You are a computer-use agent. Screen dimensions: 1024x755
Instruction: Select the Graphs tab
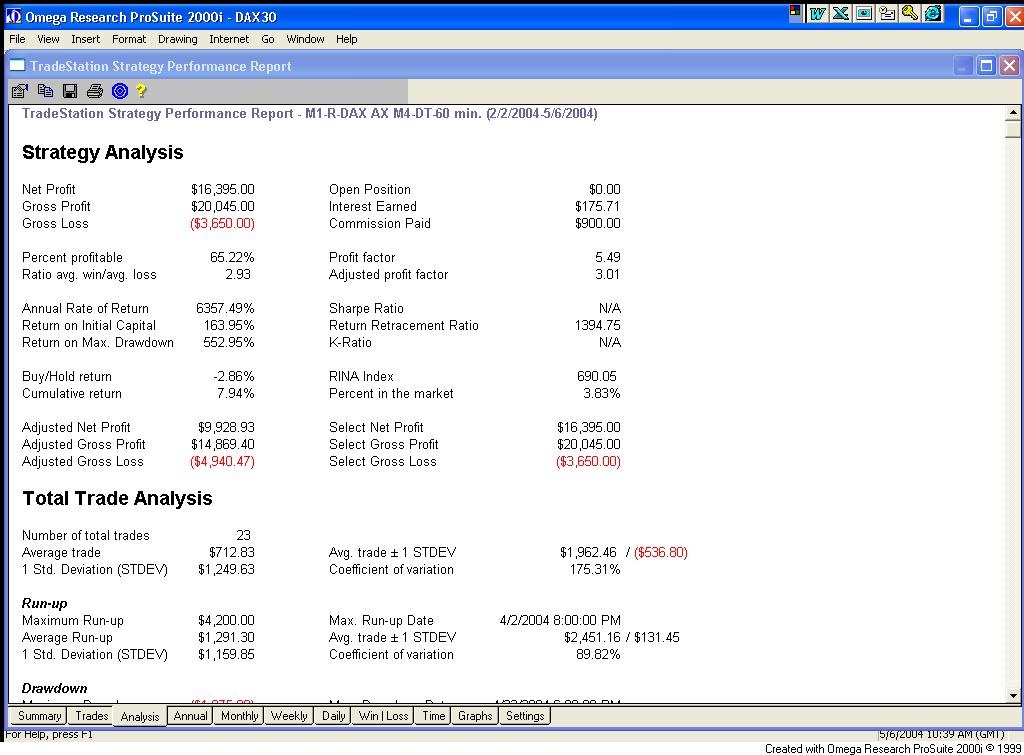click(475, 716)
